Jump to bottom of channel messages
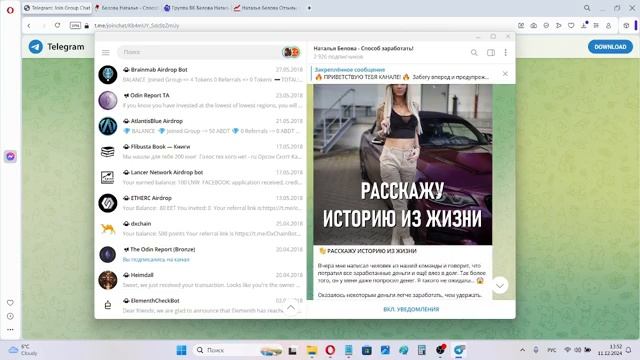Image resolution: width=640 pixels, height=360 pixels. (x=500, y=285)
